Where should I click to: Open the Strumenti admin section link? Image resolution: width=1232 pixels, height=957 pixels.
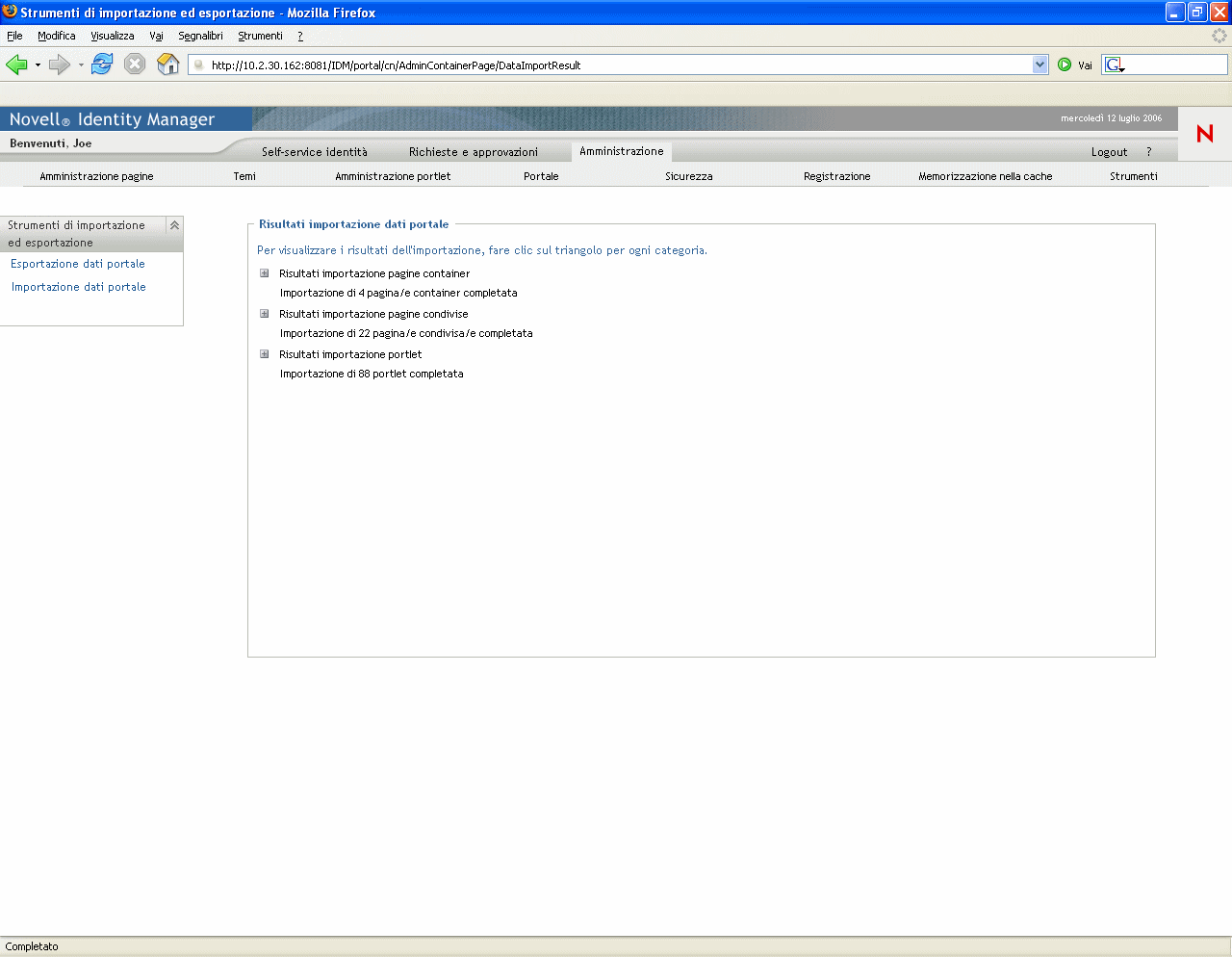pyautogui.click(x=1134, y=176)
